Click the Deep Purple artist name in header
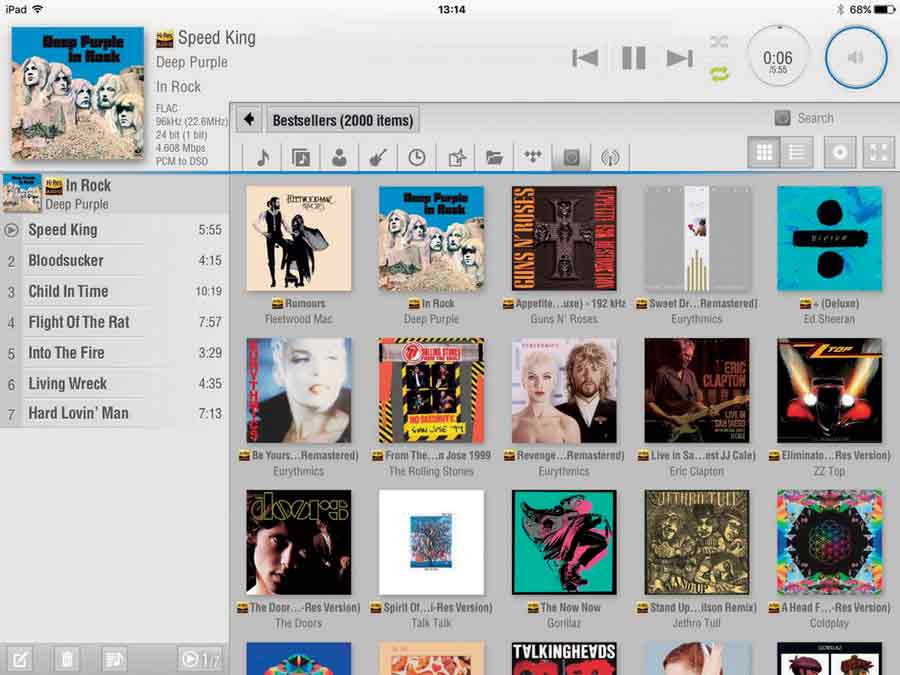The width and height of the screenshot is (900, 675). coord(192,62)
